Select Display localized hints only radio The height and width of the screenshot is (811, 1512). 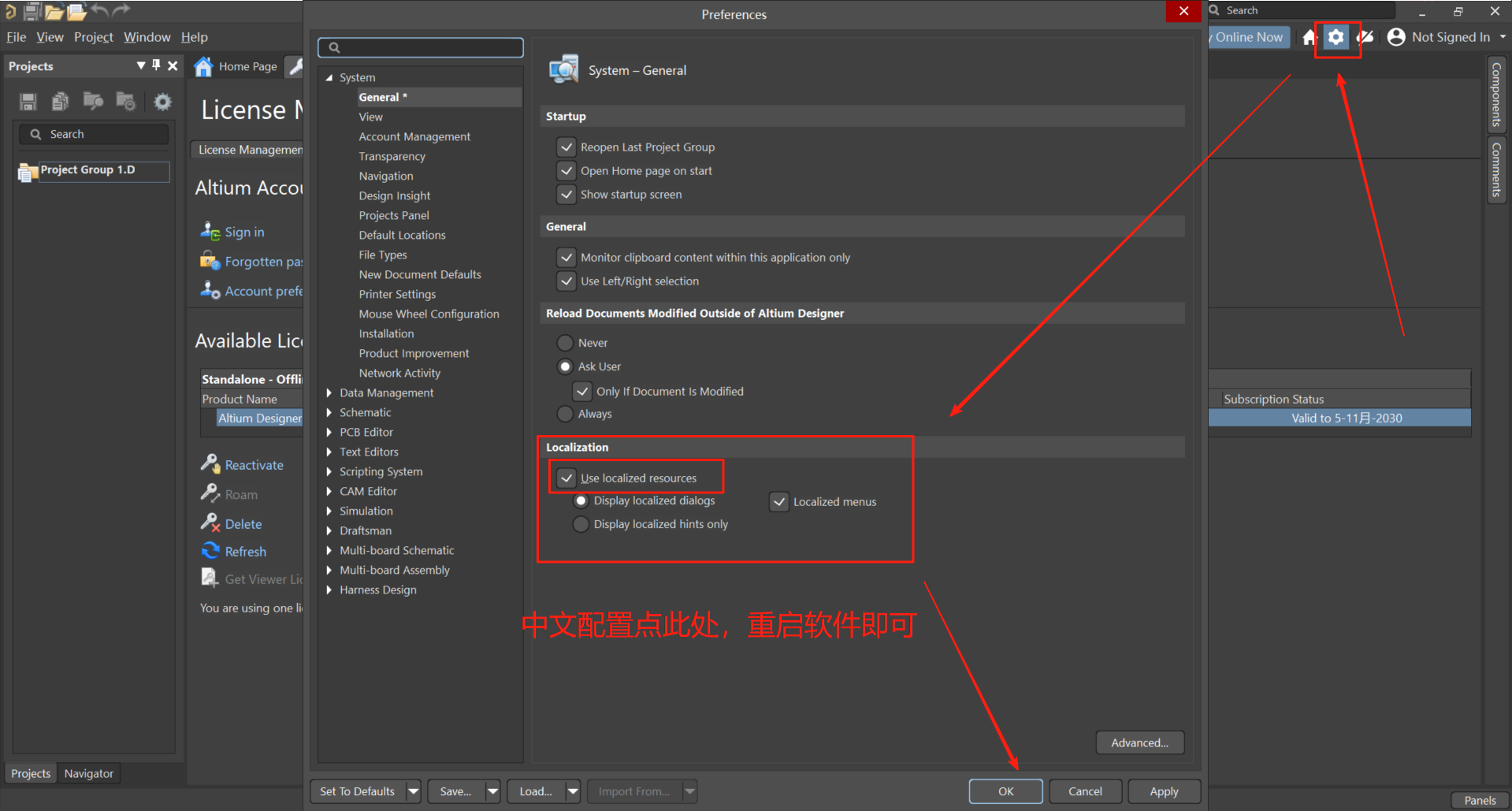point(581,524)
